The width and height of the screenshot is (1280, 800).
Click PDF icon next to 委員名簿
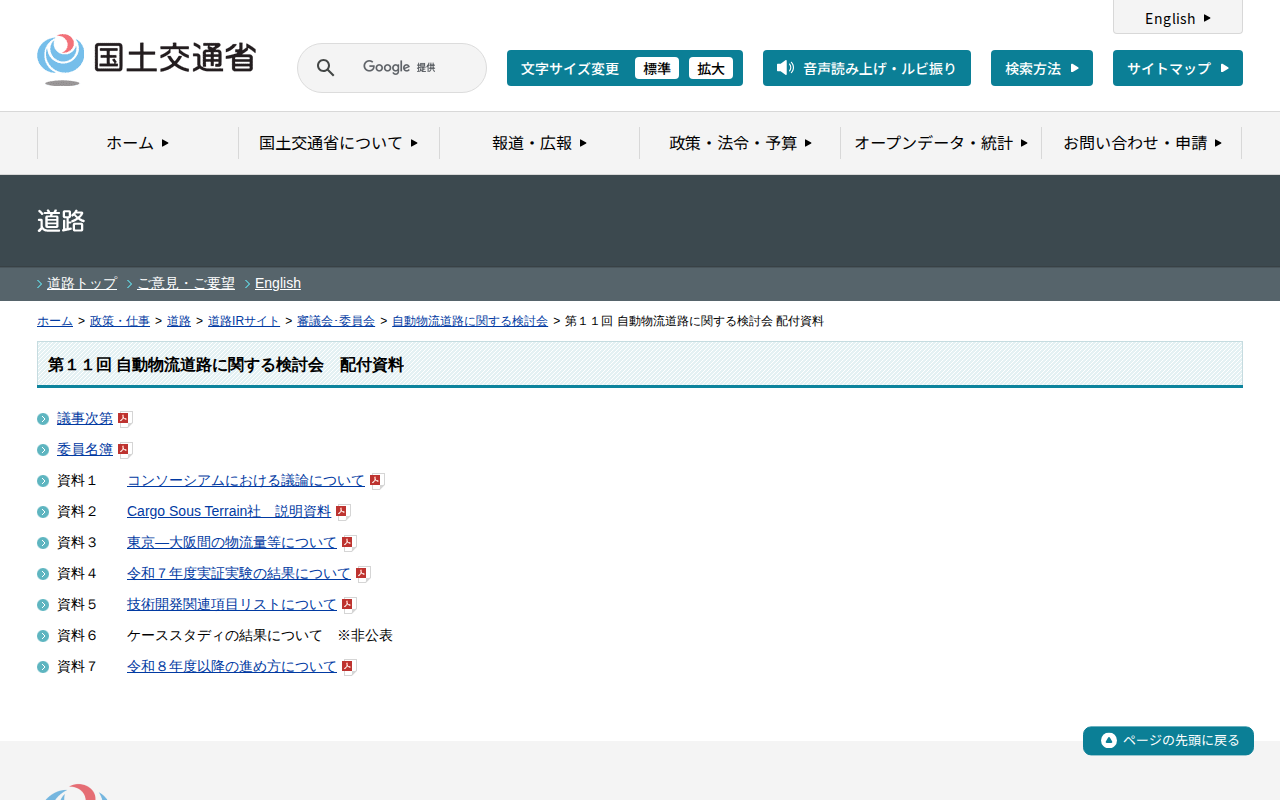[x=124, y=450]
